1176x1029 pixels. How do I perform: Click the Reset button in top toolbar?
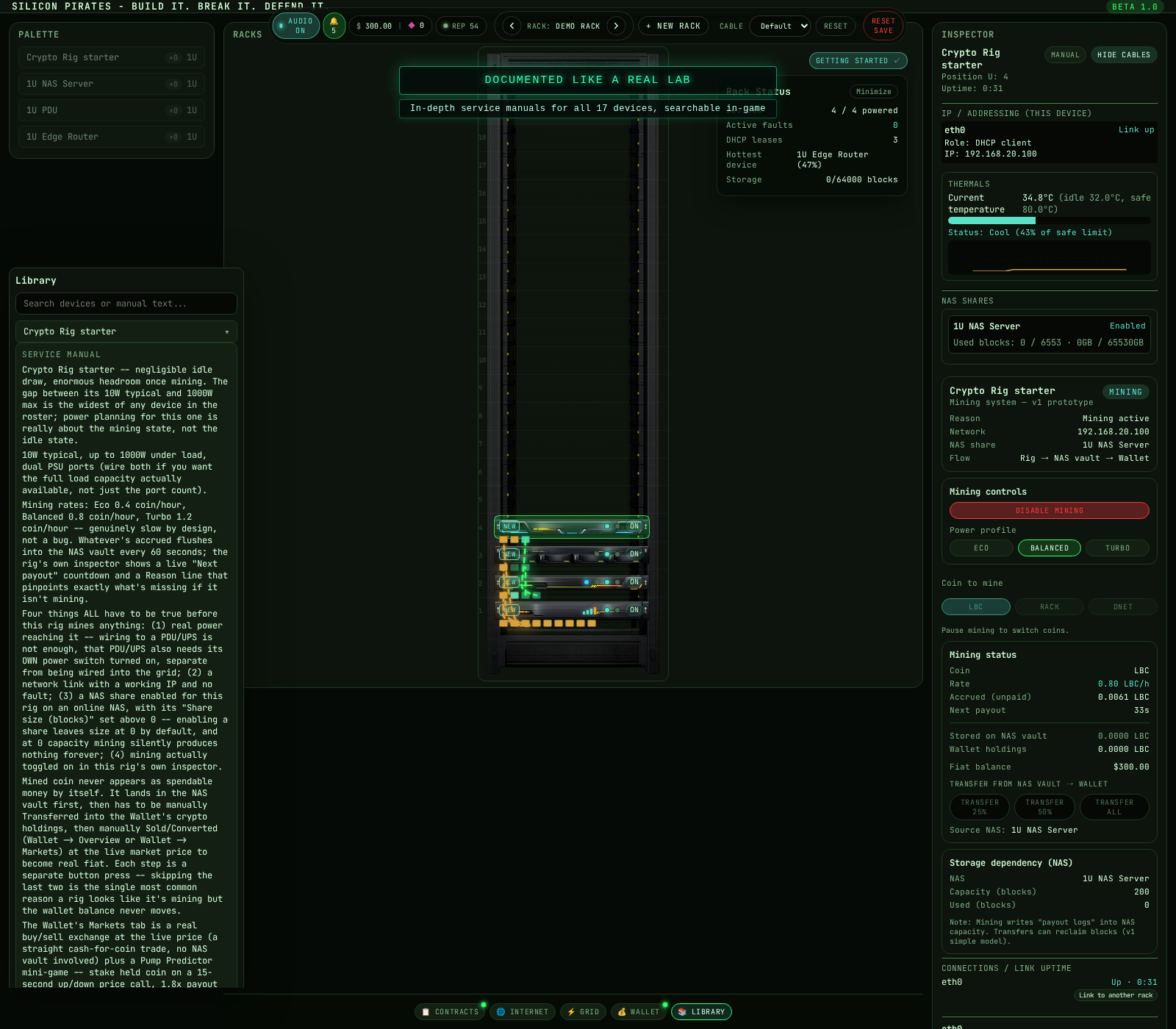(x=836, y=26)
